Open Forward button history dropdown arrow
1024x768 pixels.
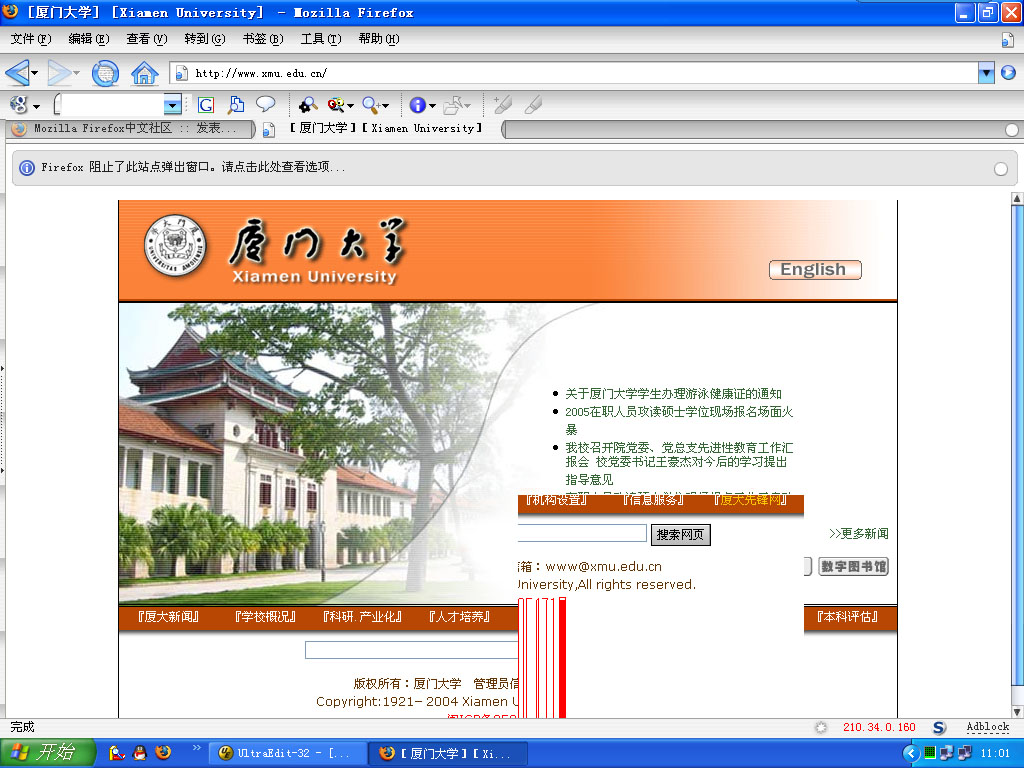(76, 72)
